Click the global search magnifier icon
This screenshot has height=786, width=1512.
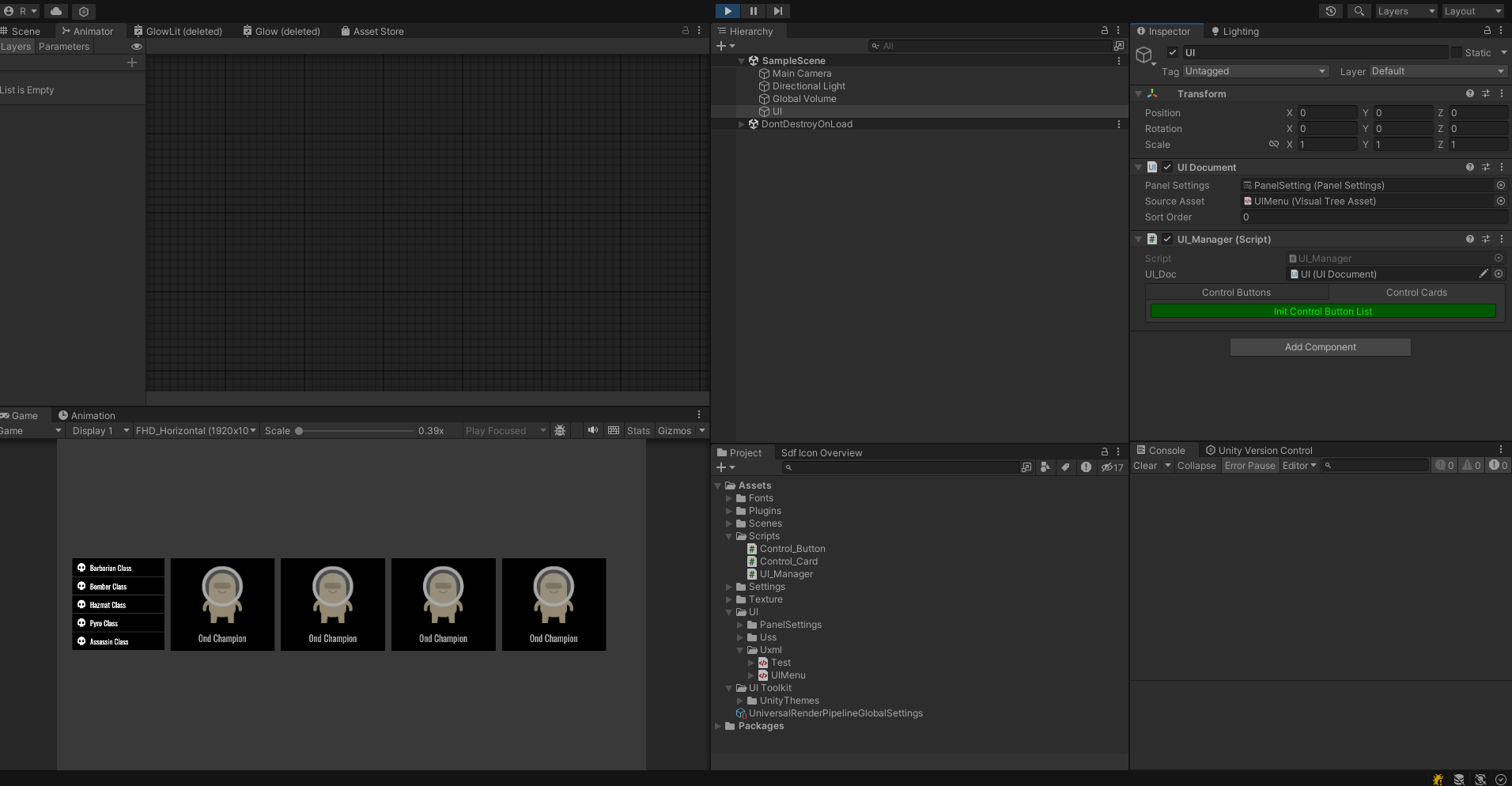click(x=1359, y=11)
